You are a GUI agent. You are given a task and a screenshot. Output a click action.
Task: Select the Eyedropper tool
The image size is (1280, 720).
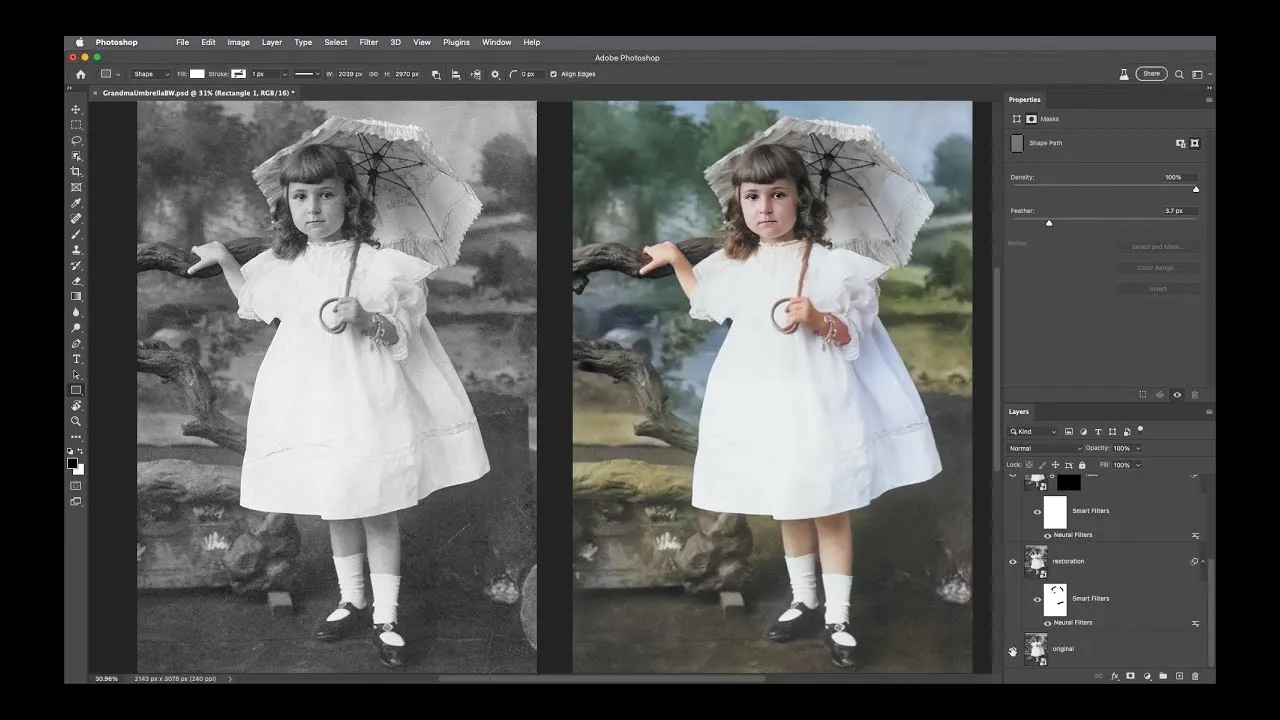(x=76, y=202)
